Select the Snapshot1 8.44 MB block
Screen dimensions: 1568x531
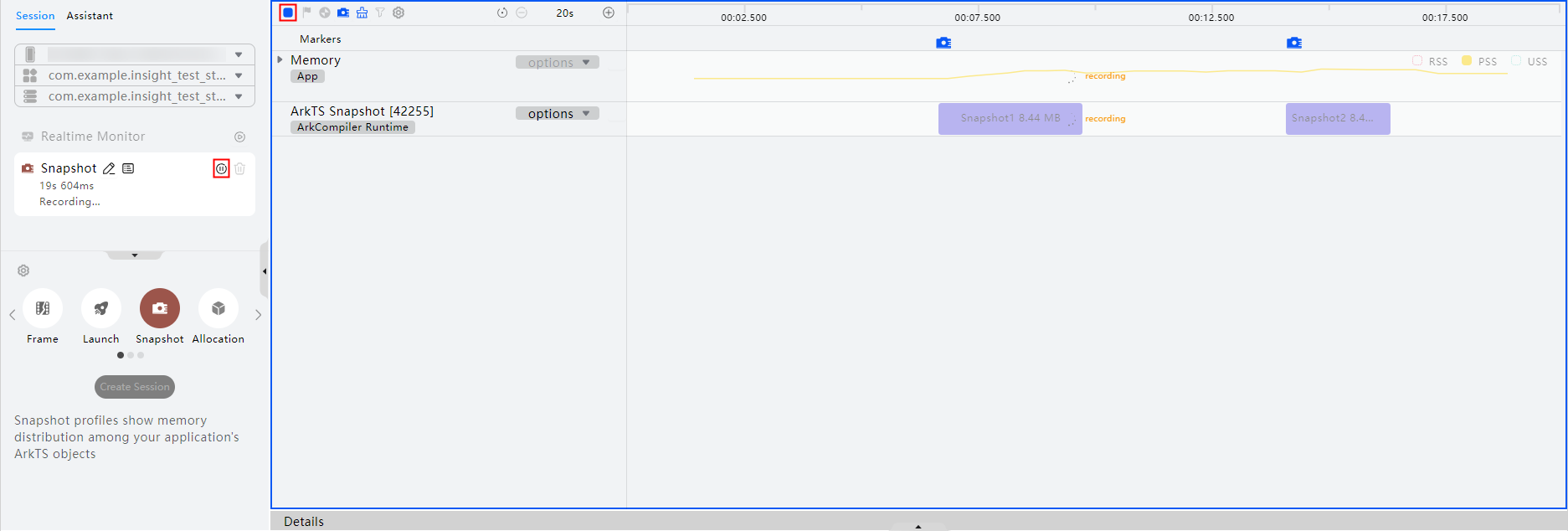(1010, 119)
